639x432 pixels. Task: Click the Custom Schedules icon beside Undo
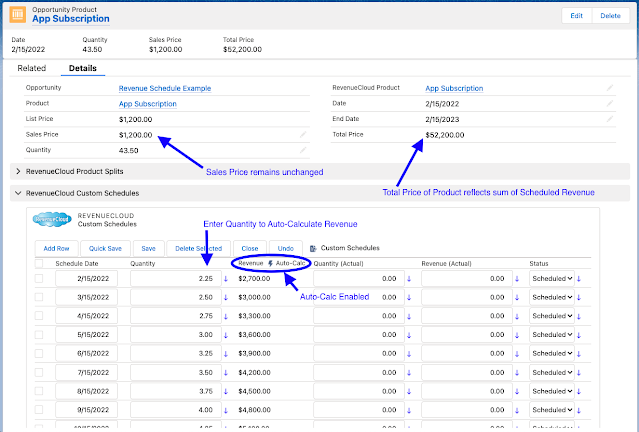(x=313, y=248)
